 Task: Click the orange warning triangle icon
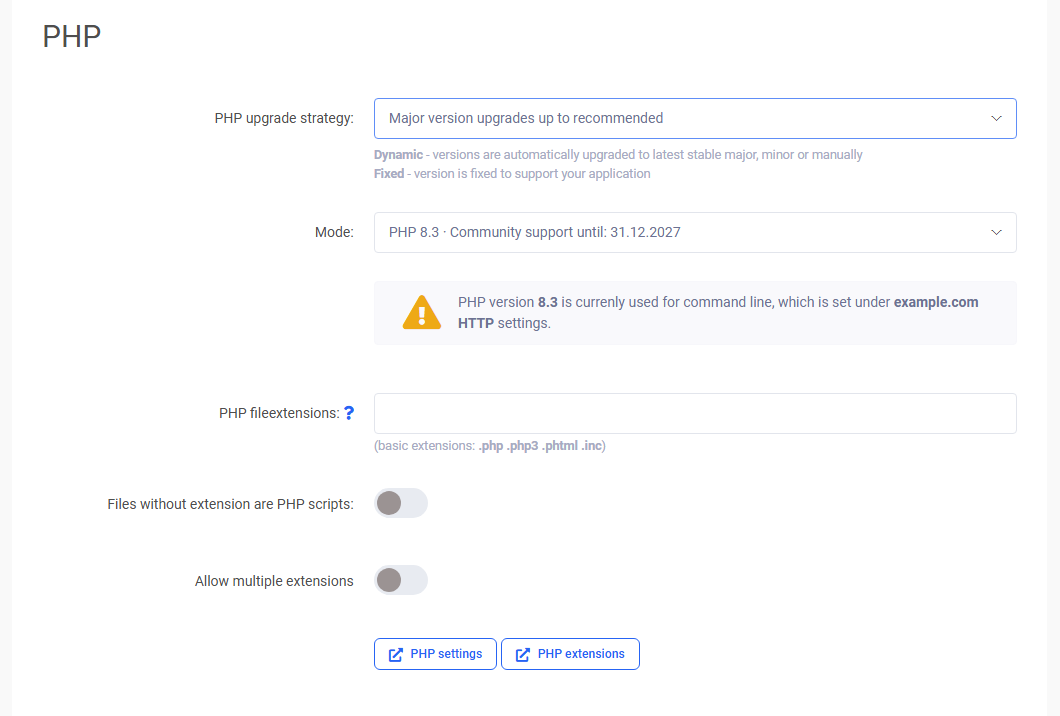click(421, 312)
